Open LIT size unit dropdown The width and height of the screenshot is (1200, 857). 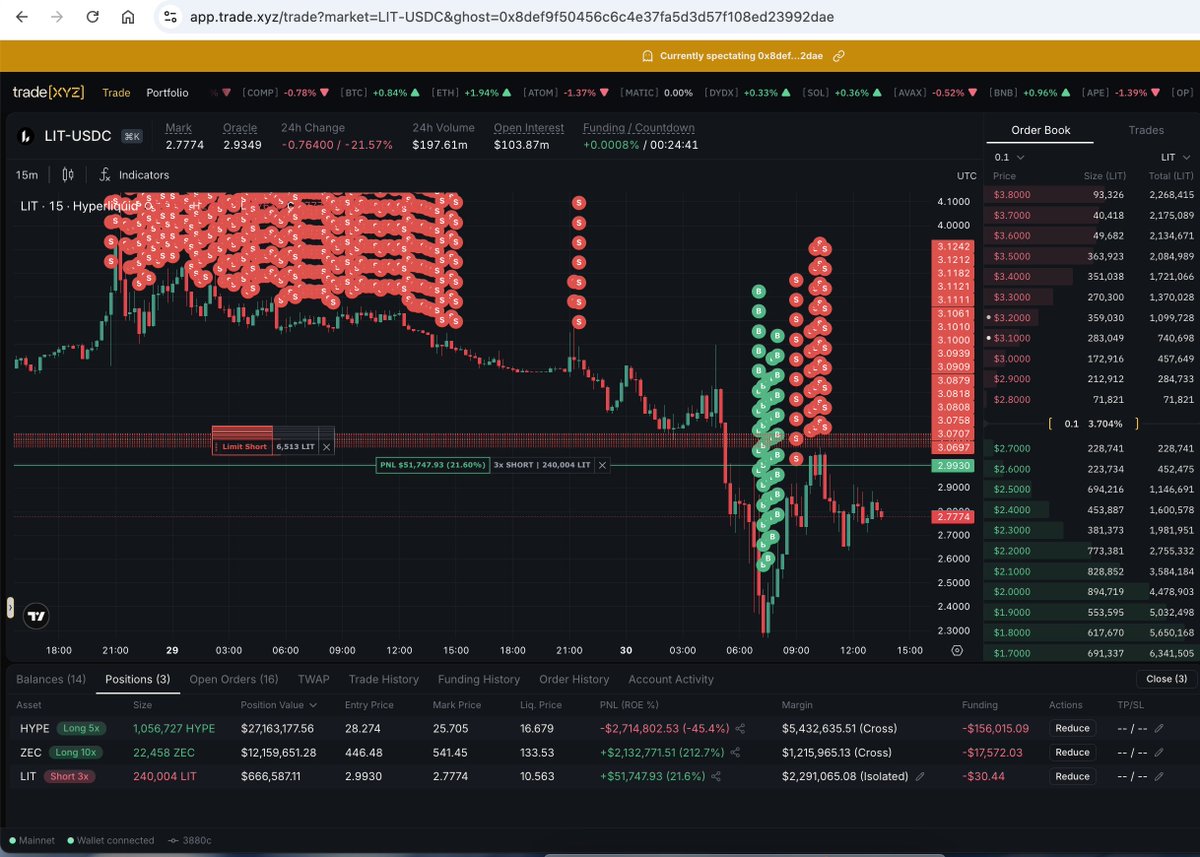(1175, 157)
